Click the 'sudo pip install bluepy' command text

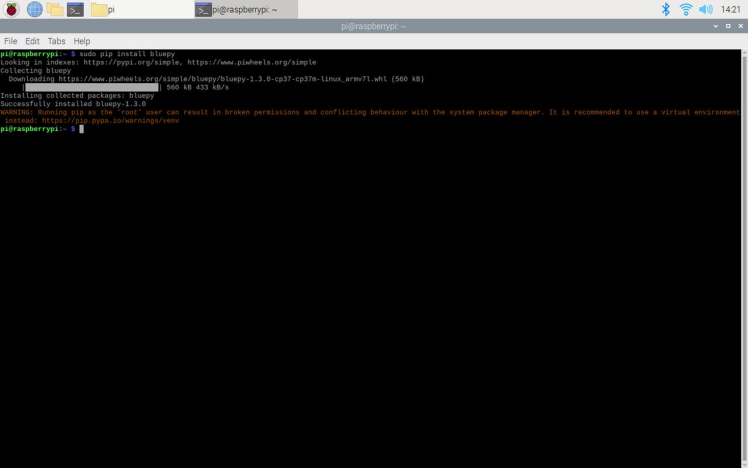pyautogui.click(x=127, y=54)
